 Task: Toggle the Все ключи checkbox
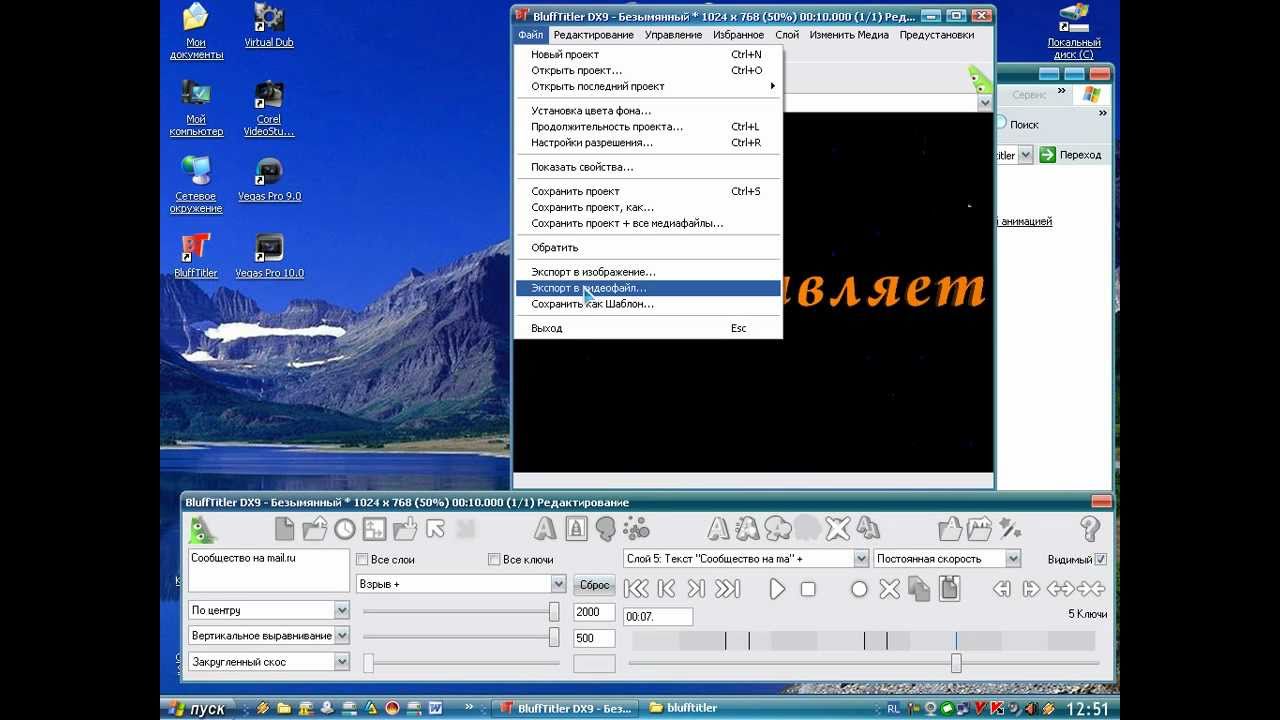pos(494,559)
